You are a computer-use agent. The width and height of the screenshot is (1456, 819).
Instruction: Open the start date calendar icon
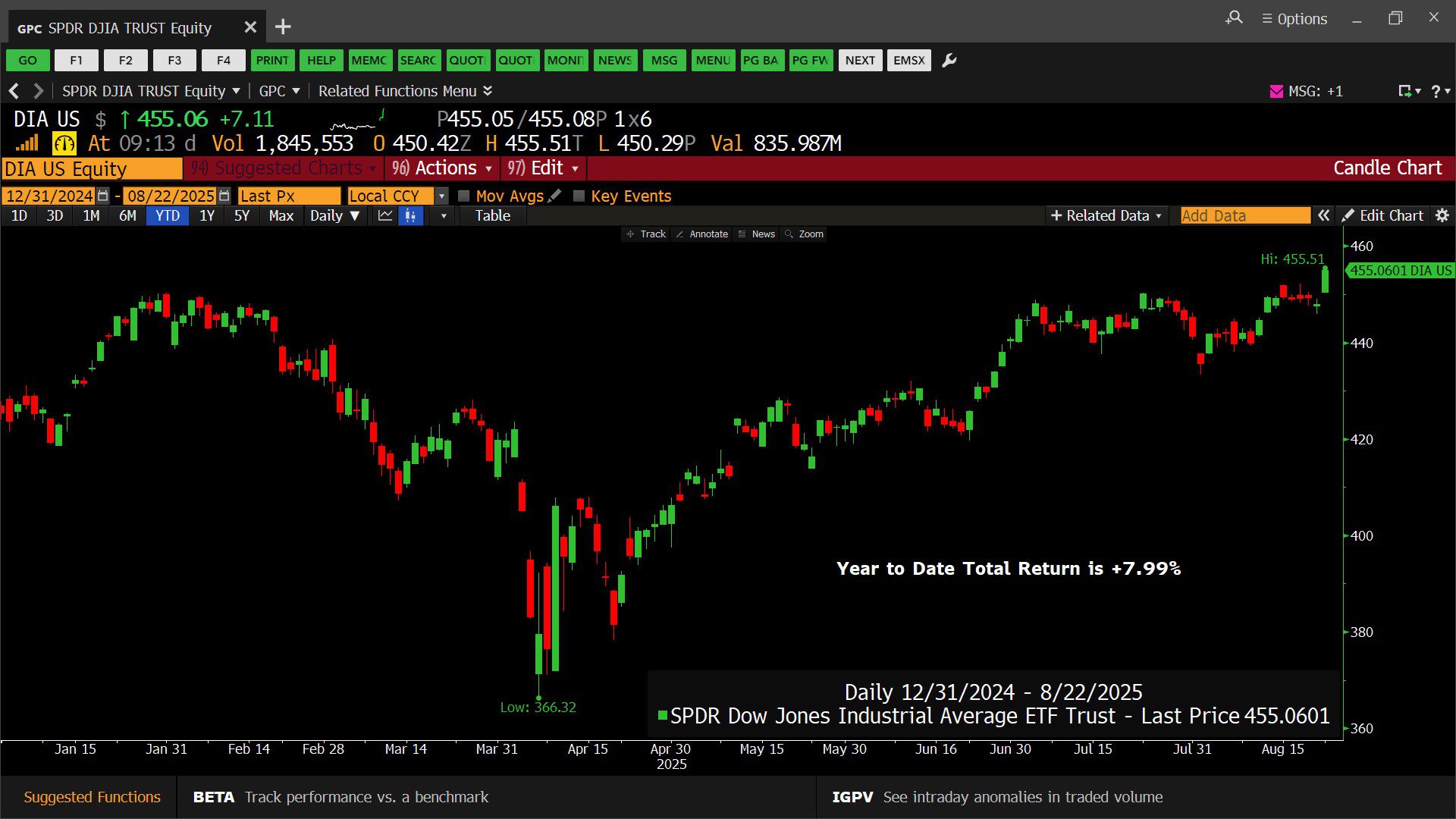pyautogui.click(x=103, y=196)
